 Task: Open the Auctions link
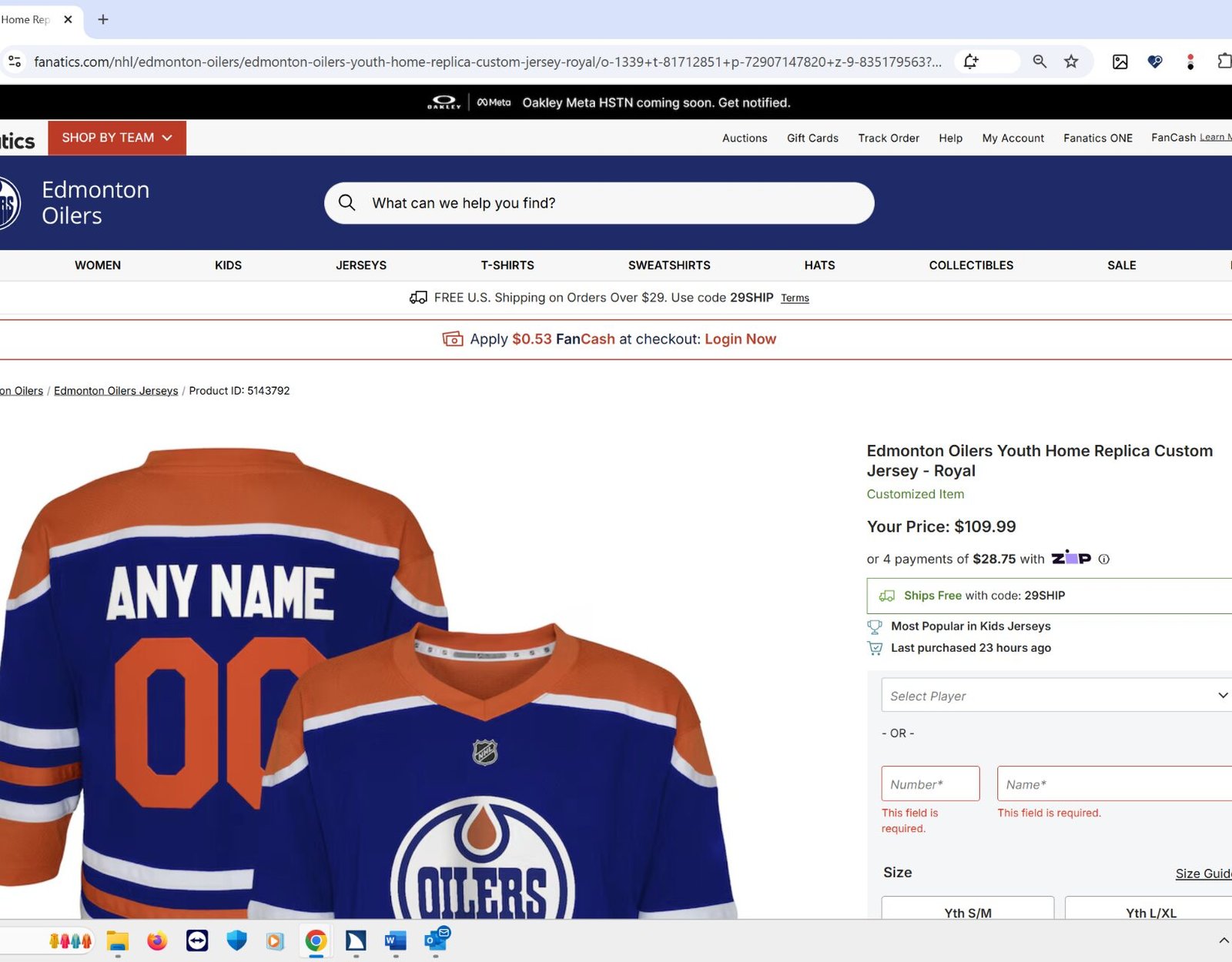[x=745, y=138]
